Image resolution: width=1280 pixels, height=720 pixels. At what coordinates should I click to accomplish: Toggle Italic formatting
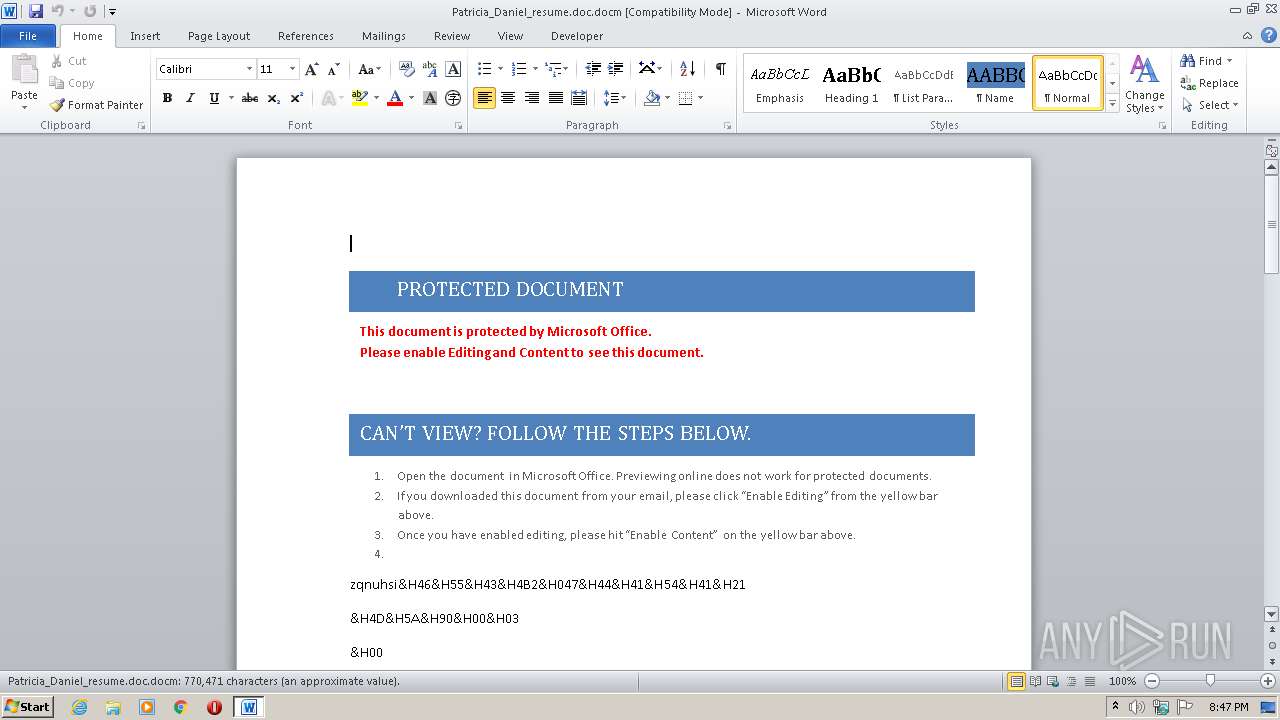point(190,98)
